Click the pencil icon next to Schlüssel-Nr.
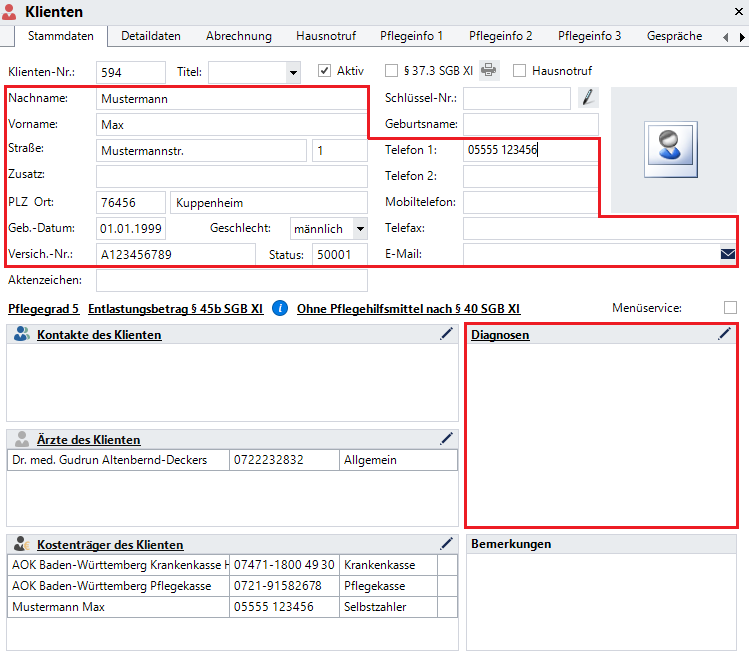 point(588,97)
